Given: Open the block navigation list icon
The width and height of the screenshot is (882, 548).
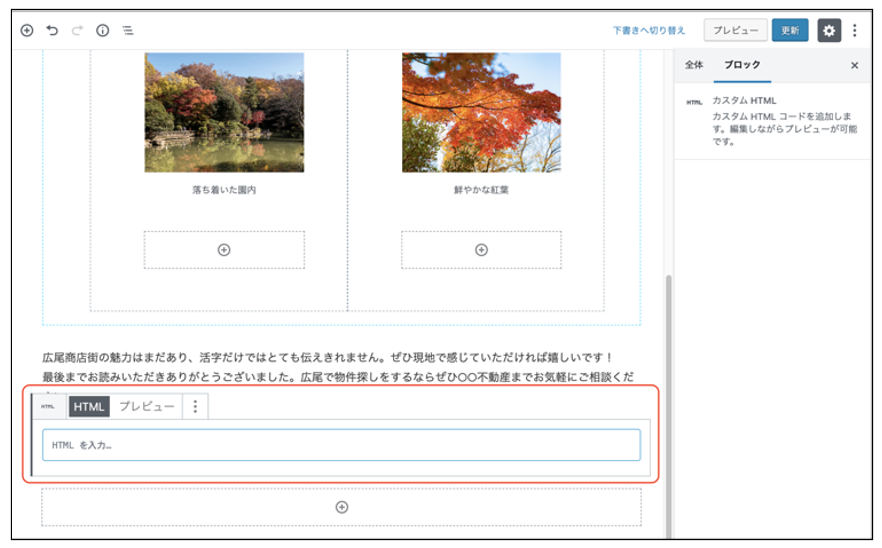Looking at the screenshot, I should pyautogui.click(x=128, y=30).
